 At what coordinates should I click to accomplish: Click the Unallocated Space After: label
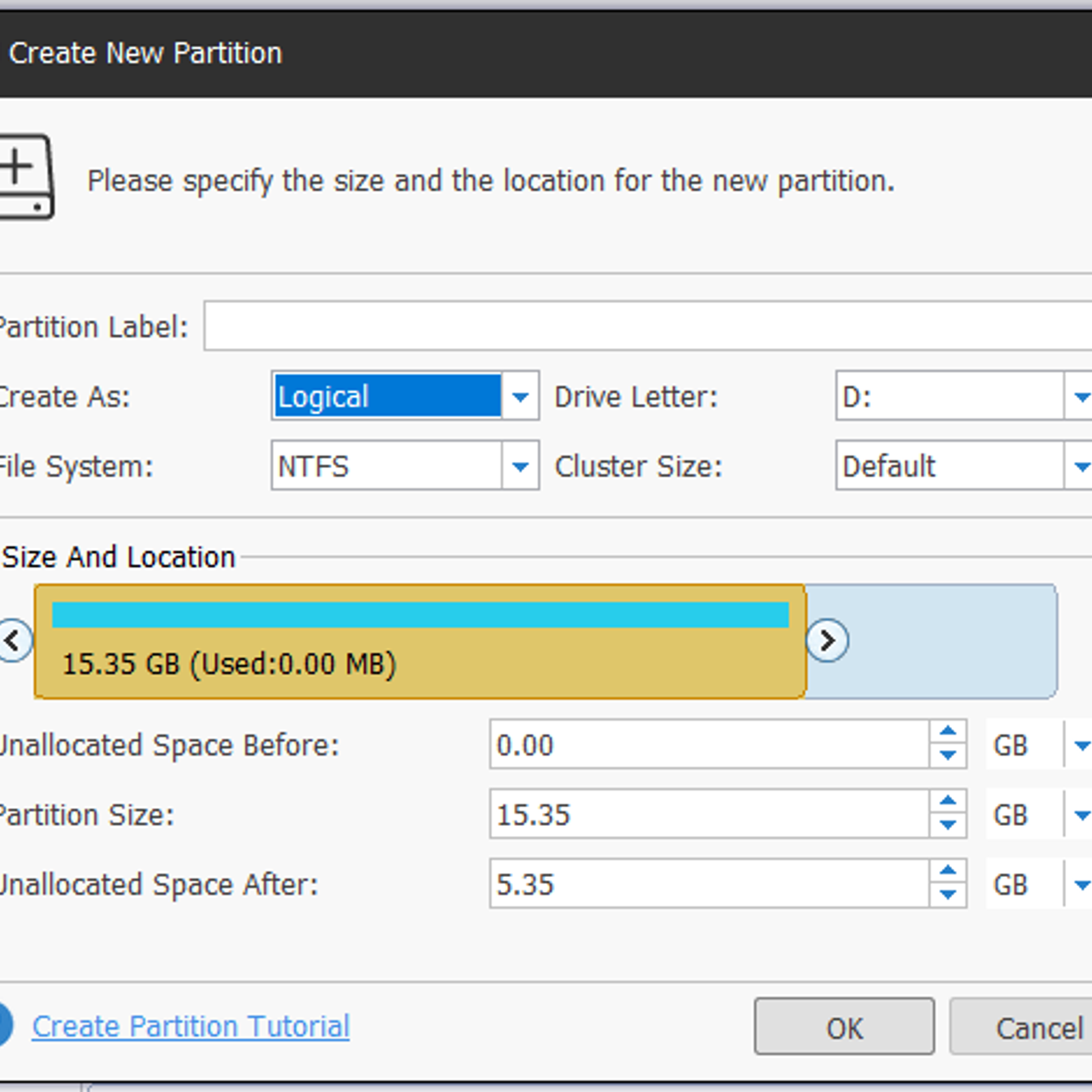pos(159,884)
